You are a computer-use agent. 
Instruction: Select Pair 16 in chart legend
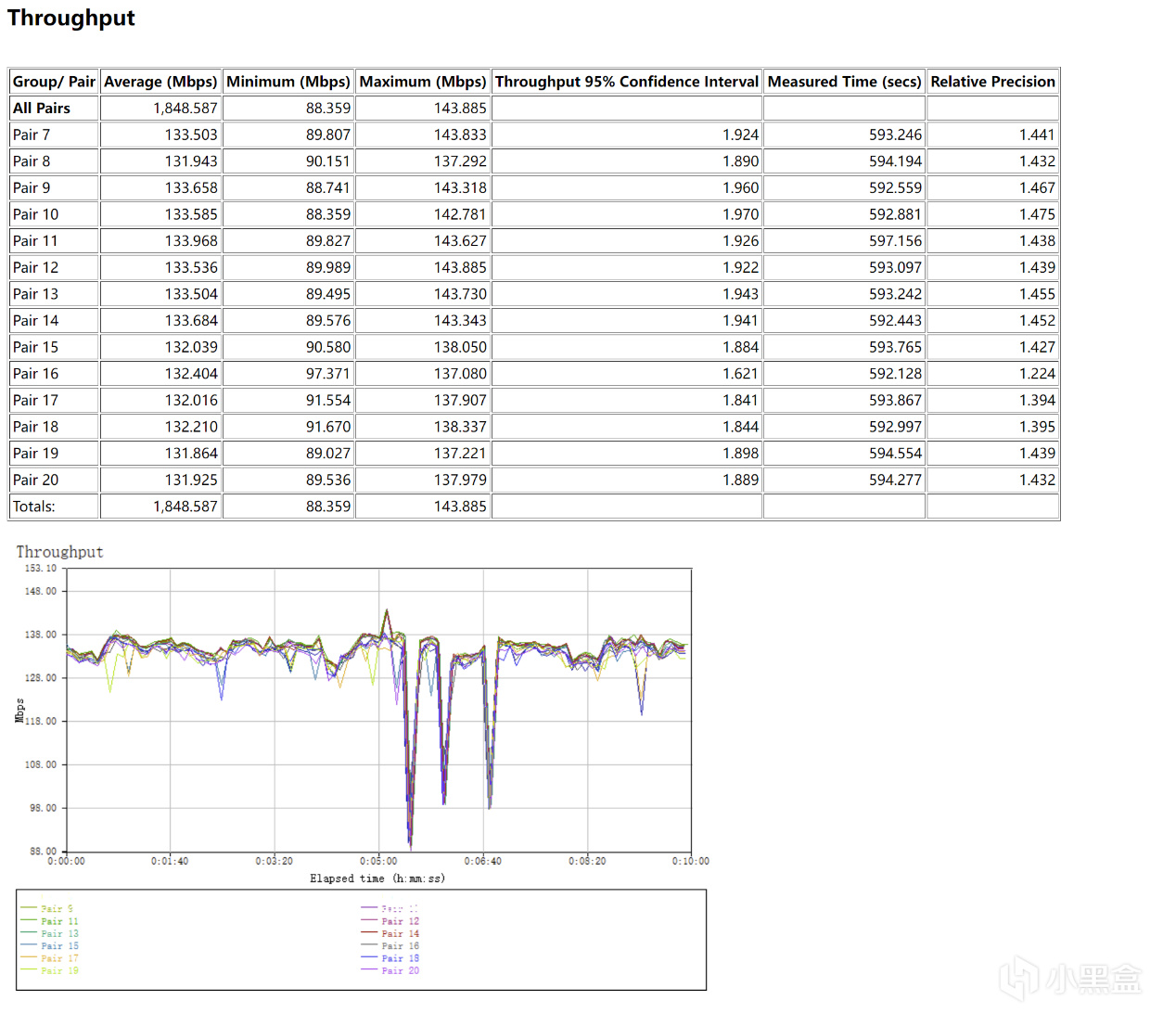pyautogui.click(x=401, y=946)
